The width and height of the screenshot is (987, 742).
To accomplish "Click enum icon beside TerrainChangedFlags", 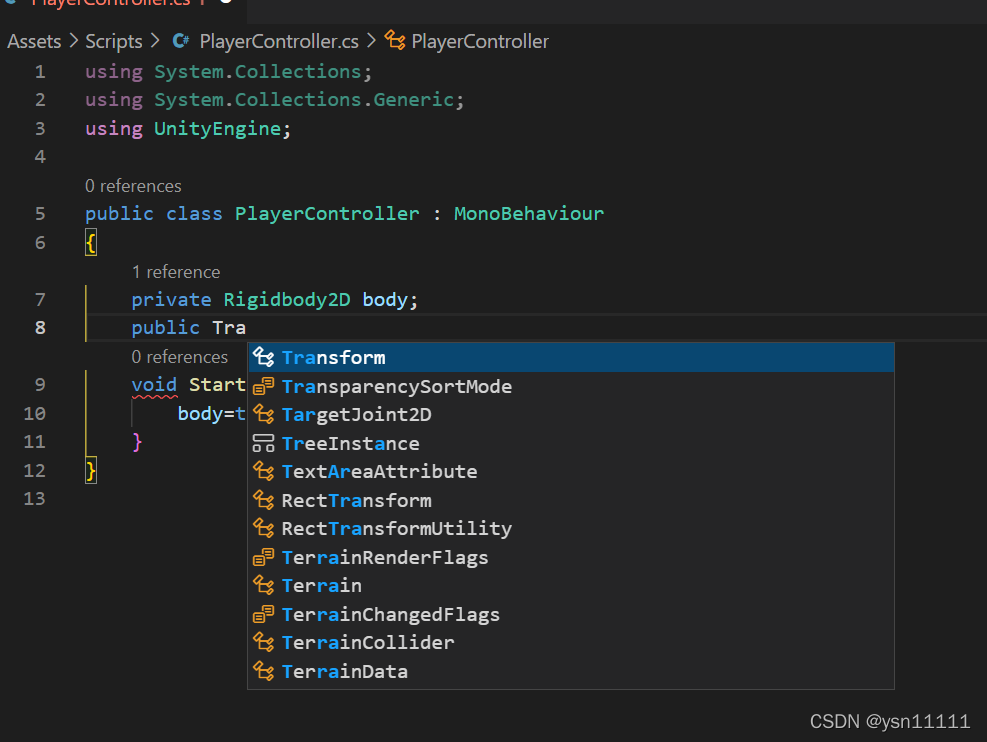I will (263, 614).
